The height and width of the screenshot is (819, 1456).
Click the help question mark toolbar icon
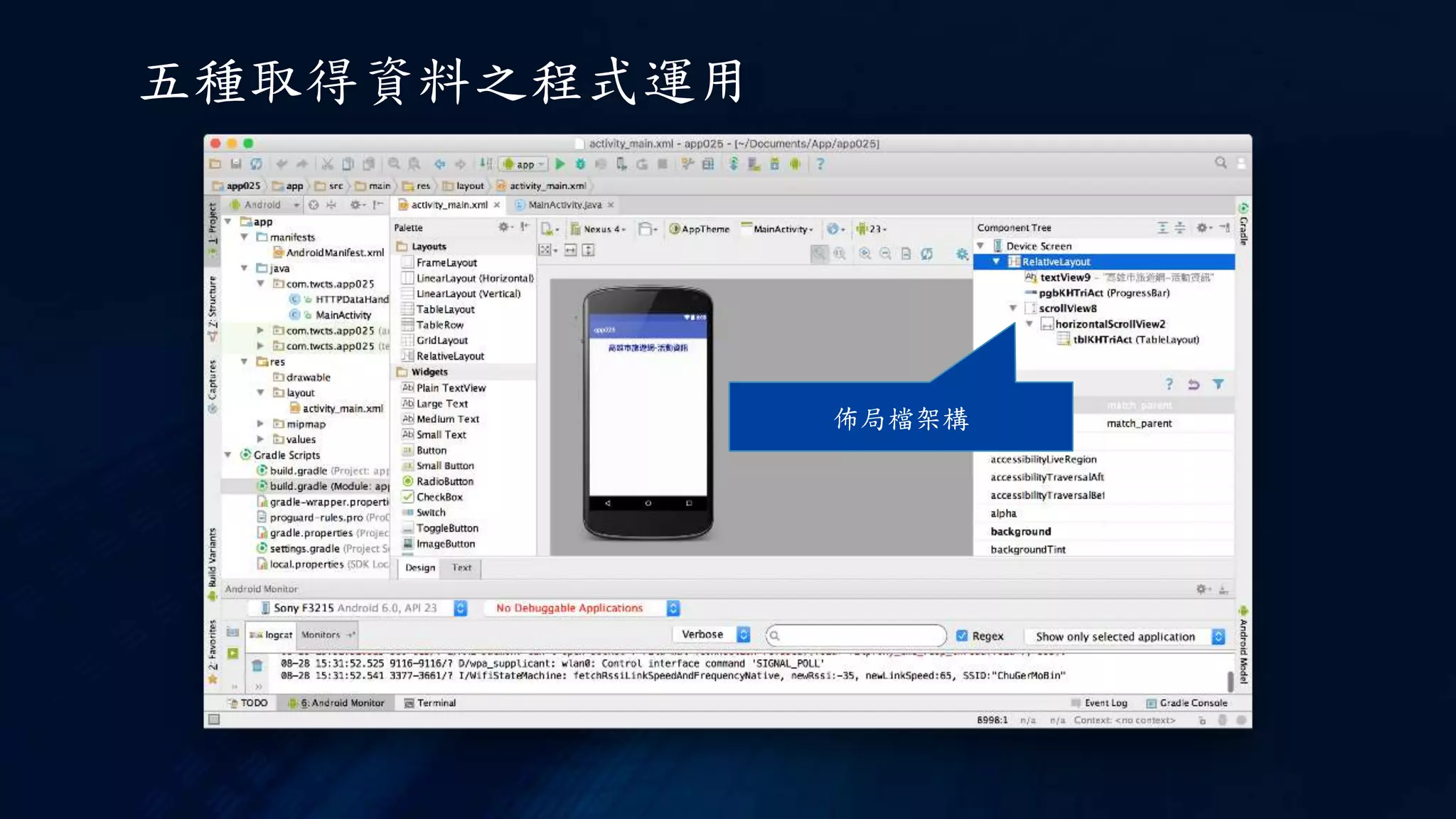820,164
